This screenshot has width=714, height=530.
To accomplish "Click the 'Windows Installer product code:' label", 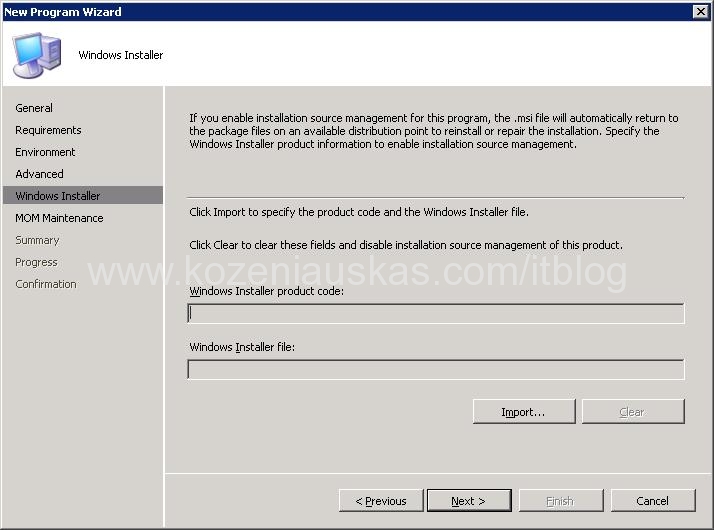I will pyautogui.click(x=266, y=291).
